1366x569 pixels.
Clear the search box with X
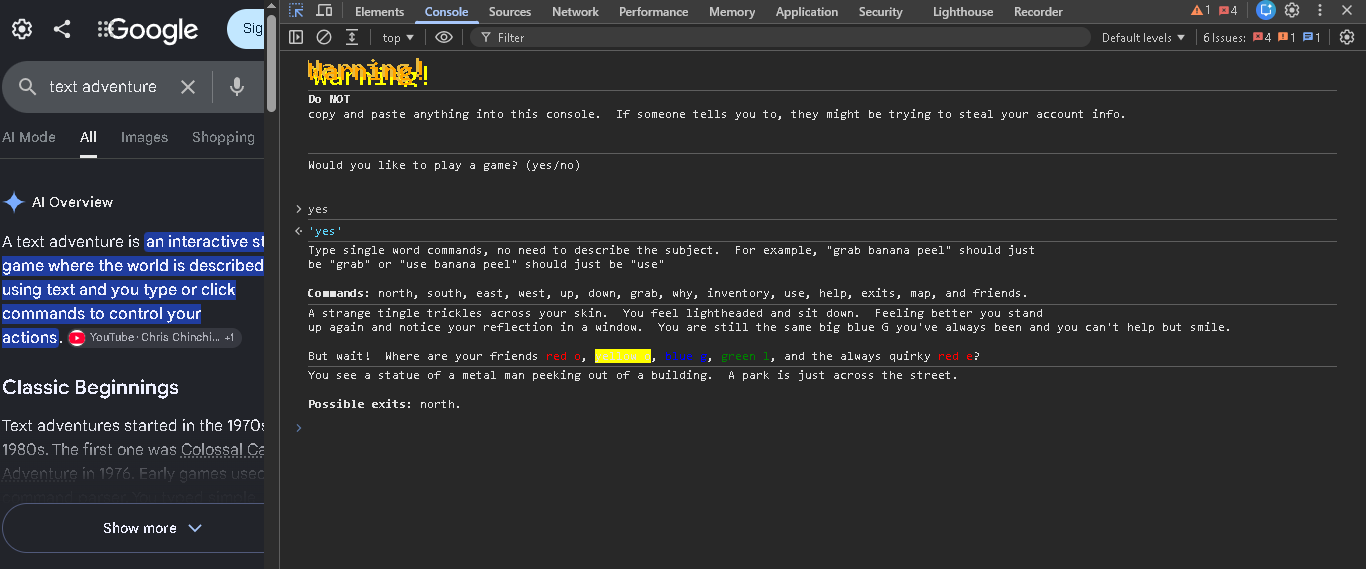pyautogui.click(x=188, y=87)
